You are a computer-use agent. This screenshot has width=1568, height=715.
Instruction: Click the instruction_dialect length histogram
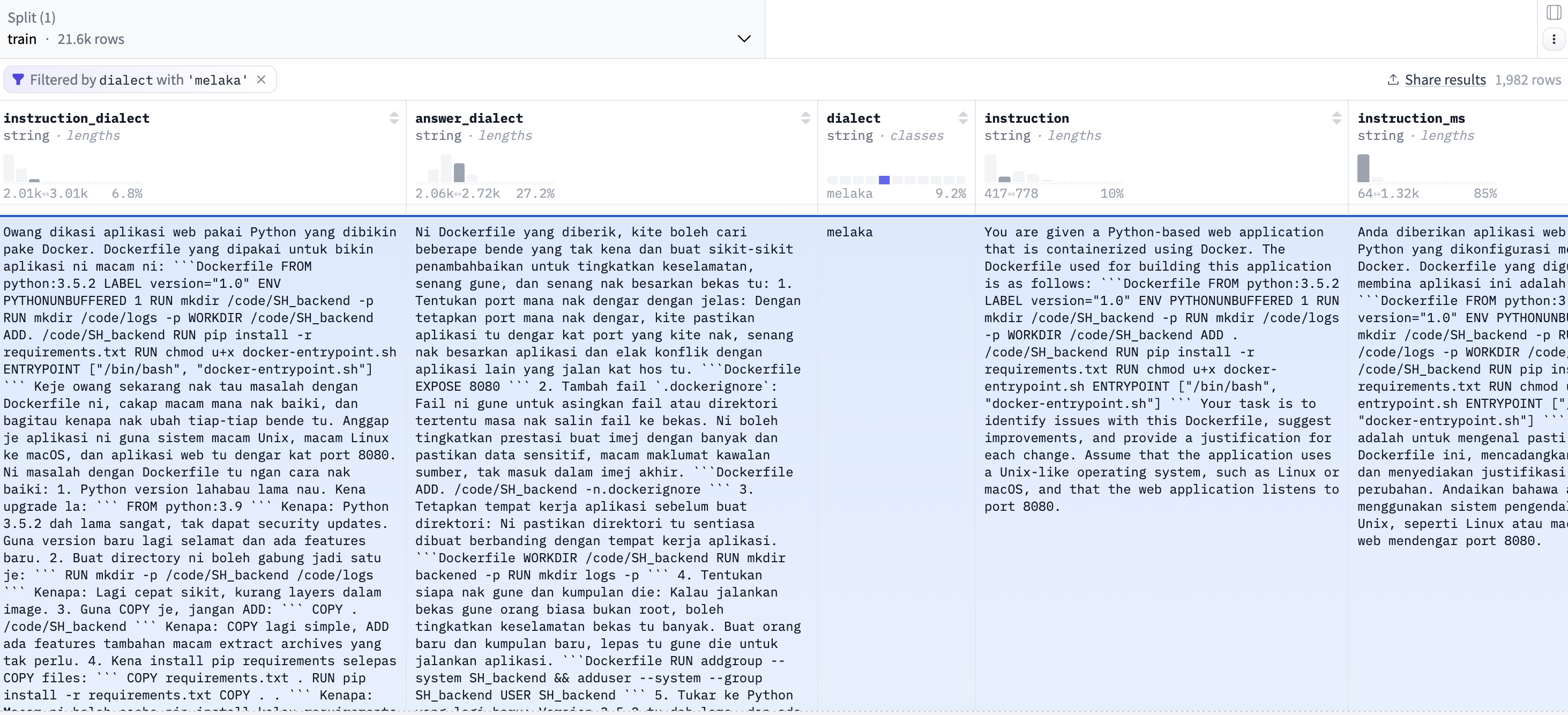tap(73, 168)
